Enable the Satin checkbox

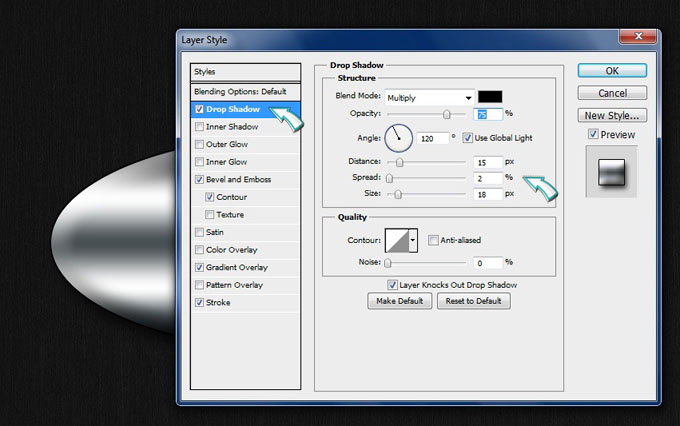(199, 232)
